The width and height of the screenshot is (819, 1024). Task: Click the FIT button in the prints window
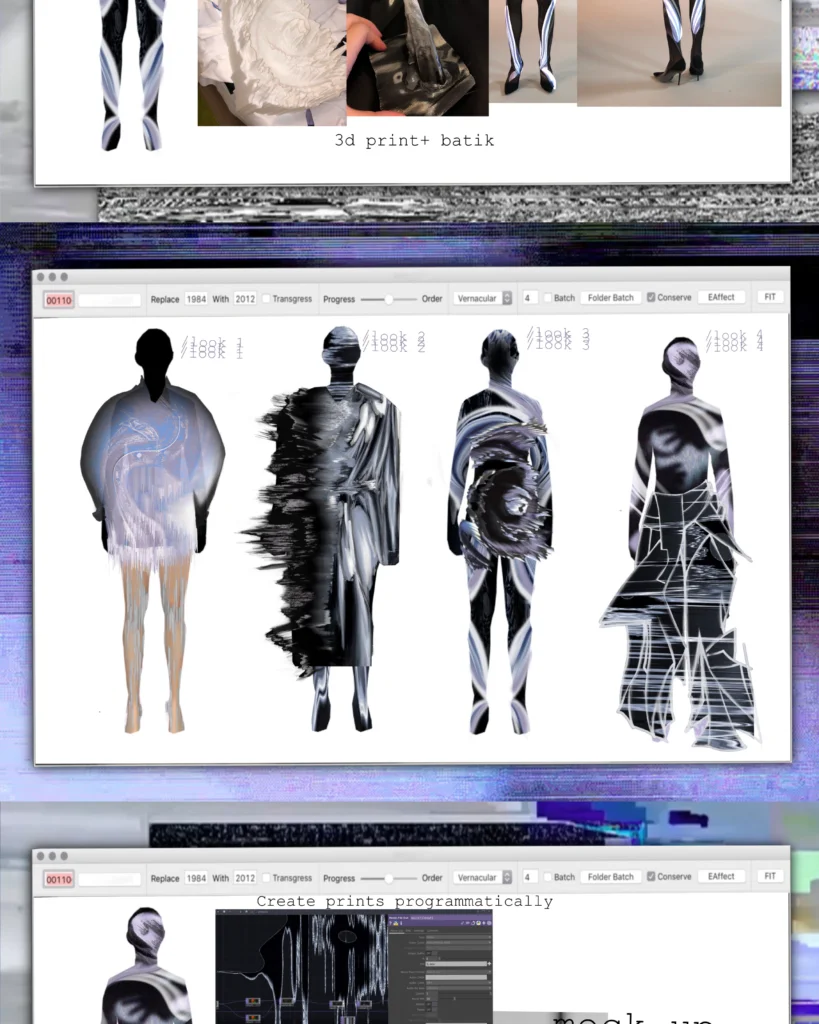(x=769, y=876)
